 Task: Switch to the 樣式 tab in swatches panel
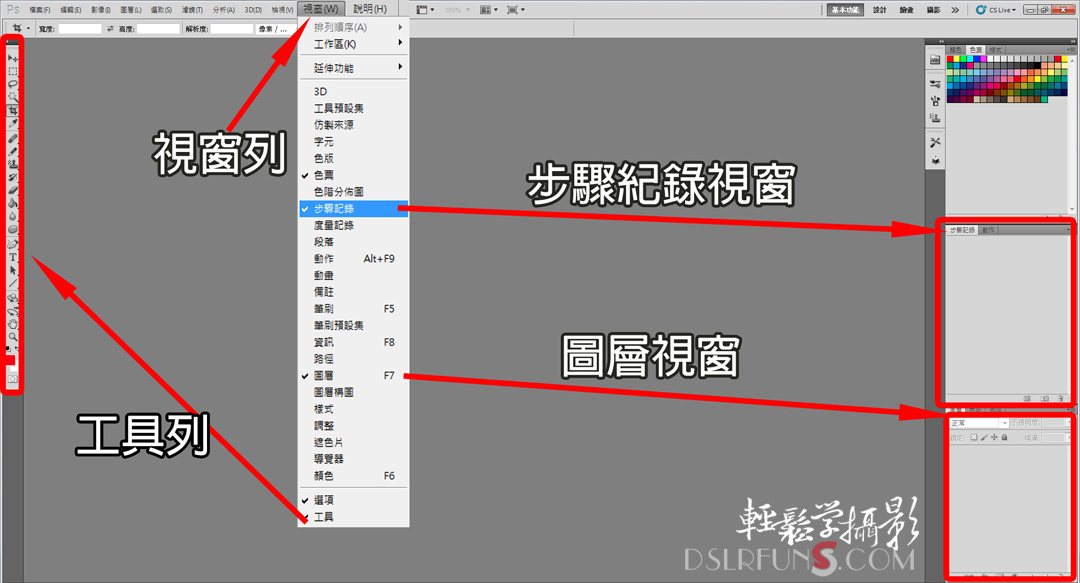click(x=995, y=49)
